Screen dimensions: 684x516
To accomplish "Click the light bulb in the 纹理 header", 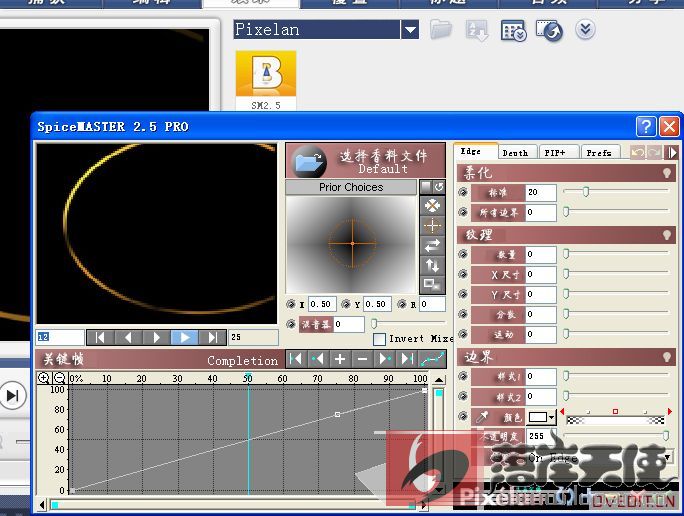I will 667,235.
